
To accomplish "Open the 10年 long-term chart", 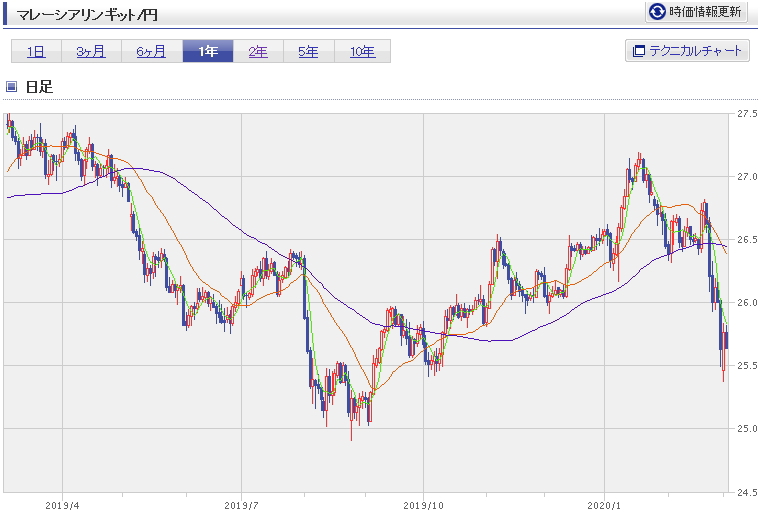I will click(x=363, y=51).
